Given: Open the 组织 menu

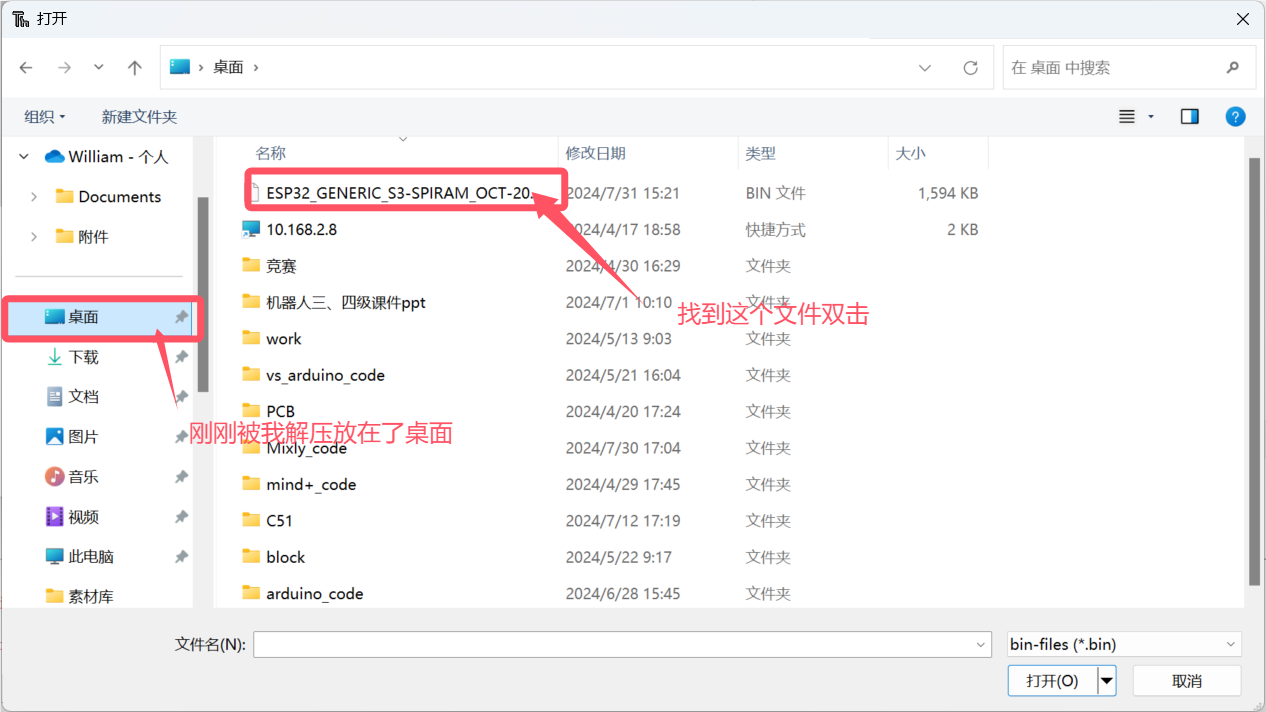Looking at the screenshot, I should (45, 117).
